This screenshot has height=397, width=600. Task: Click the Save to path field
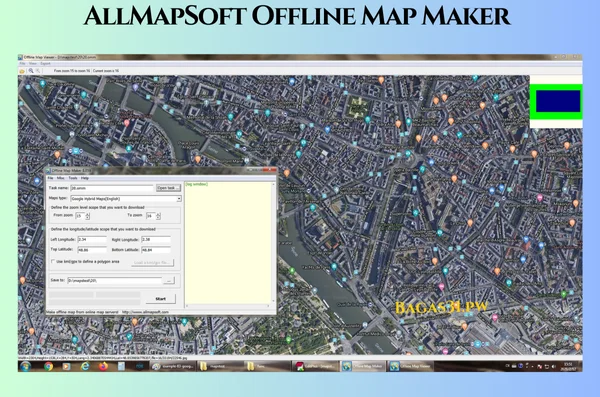point(114,281)
